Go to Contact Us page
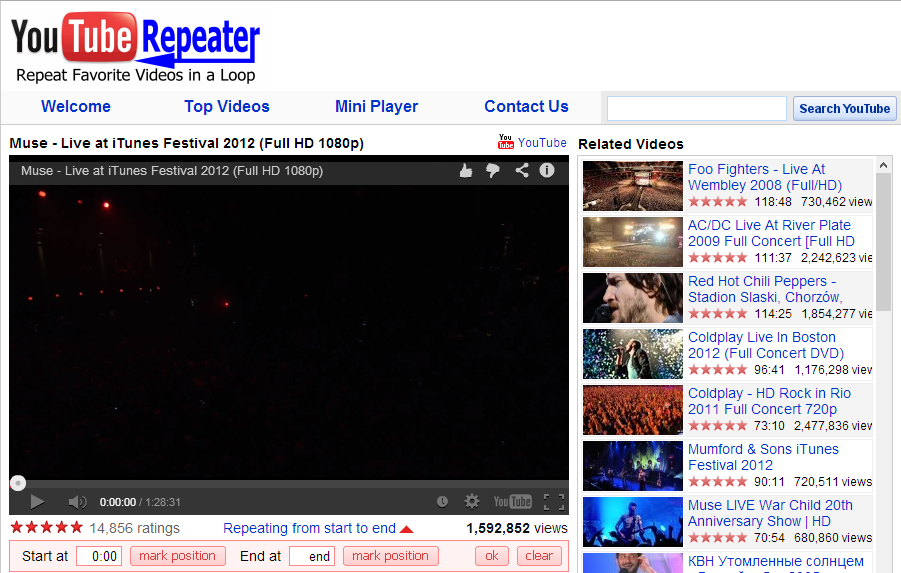 (x=526, y=106)
